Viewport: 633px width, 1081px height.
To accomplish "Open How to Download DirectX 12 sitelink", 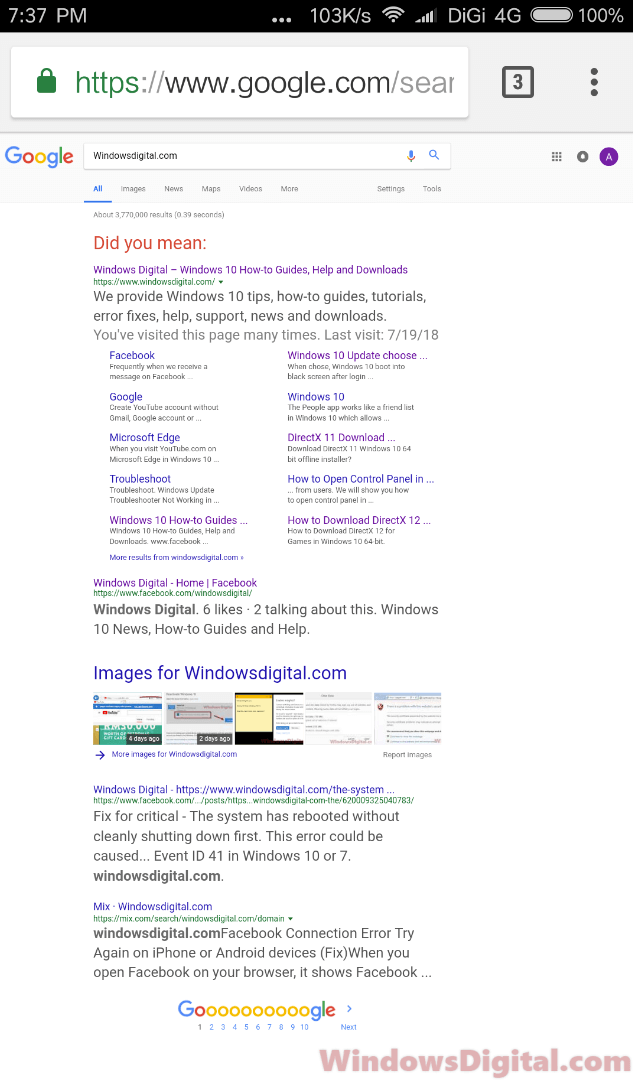I will [x=359, y=520].
